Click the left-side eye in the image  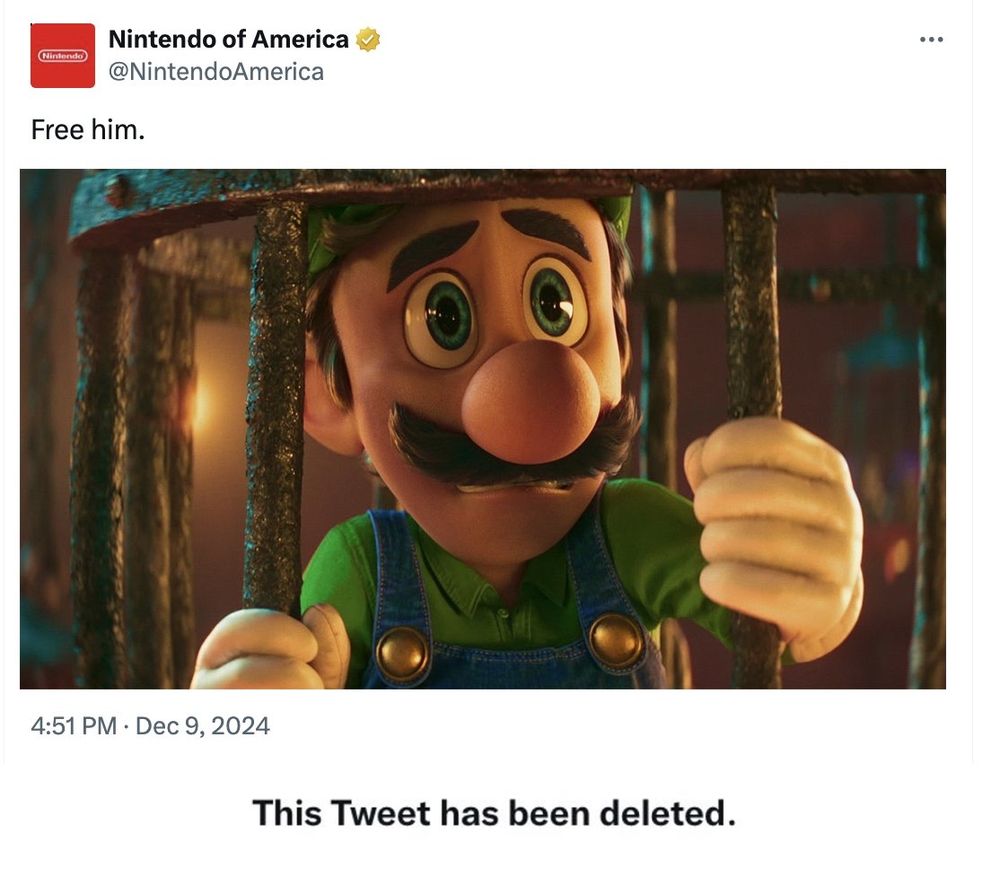[441, 312]
